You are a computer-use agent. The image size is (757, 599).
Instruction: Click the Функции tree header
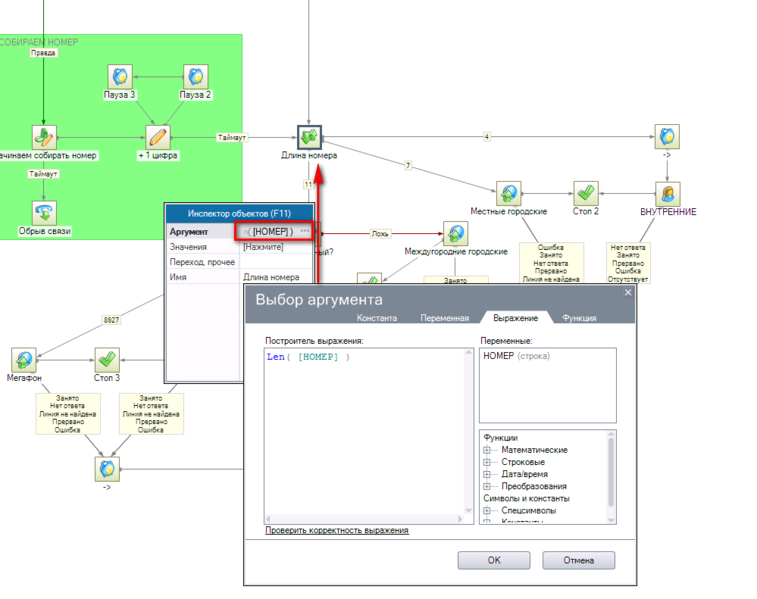click(501, 438)
